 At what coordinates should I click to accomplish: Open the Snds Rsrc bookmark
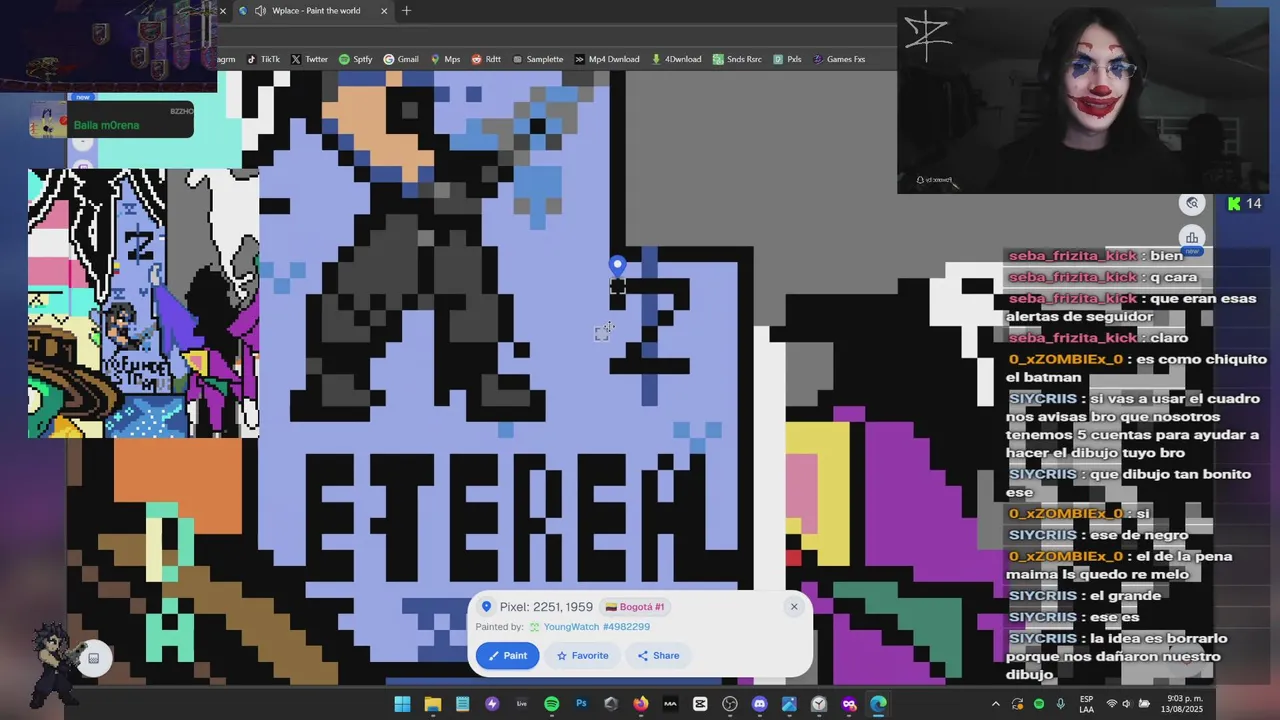pos(738,59)
